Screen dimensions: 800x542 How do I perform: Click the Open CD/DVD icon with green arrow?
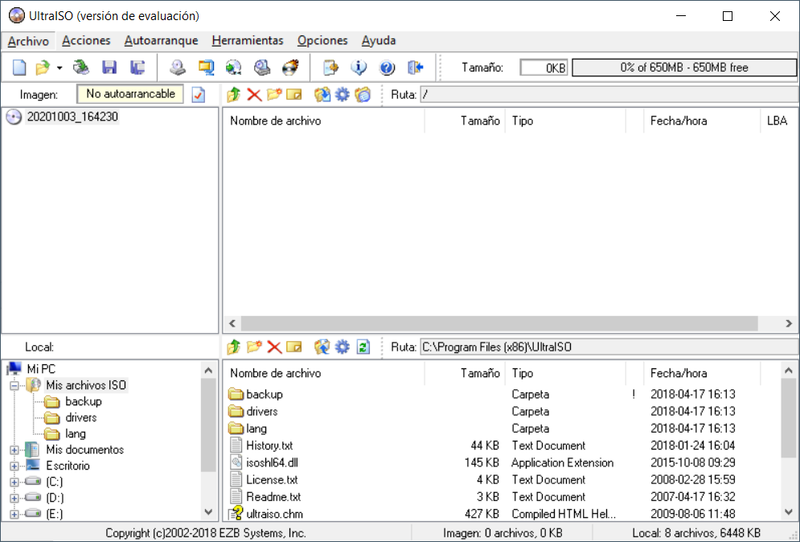point(81,67)
